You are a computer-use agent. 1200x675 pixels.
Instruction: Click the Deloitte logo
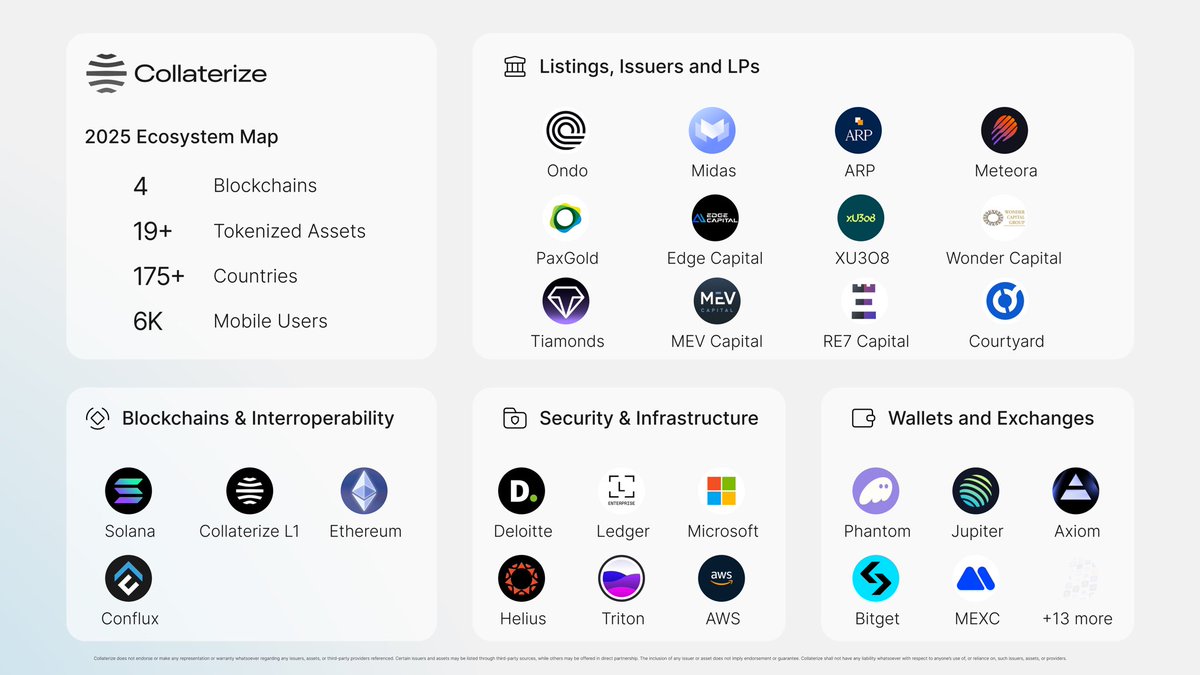522,491
